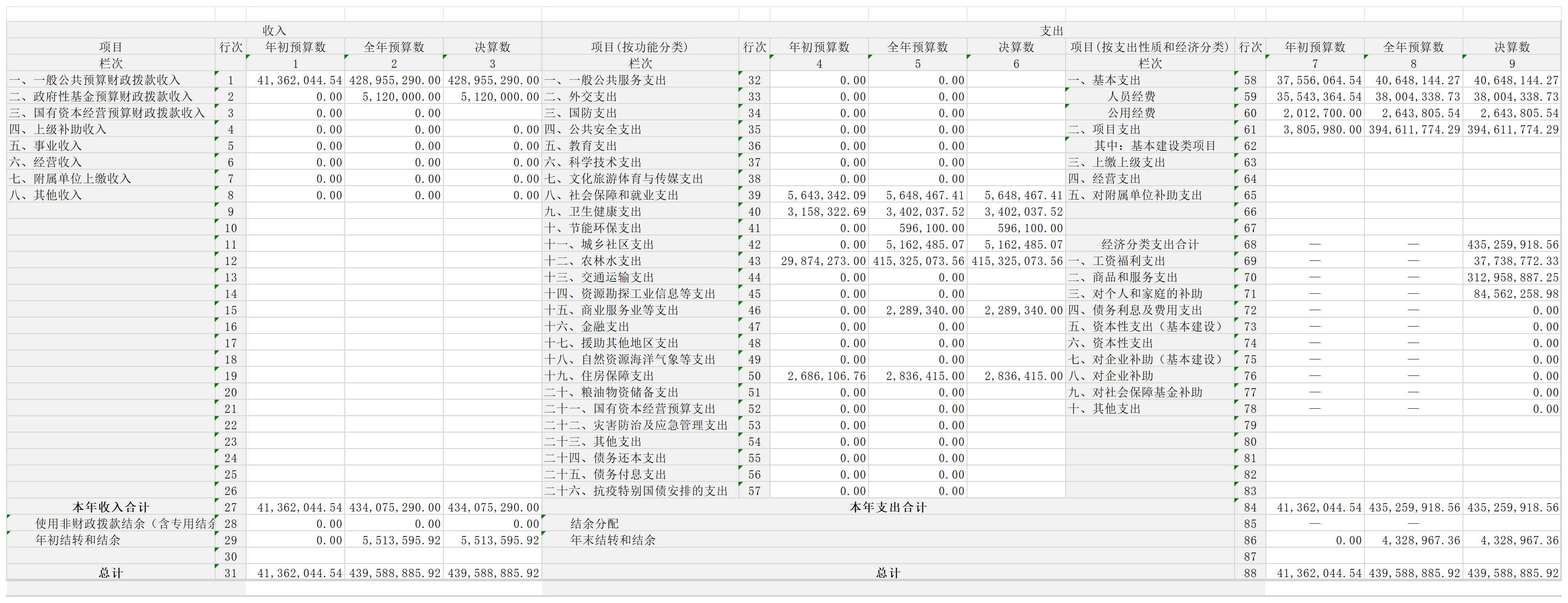Click the '十二、农林水支出' cell
The width and height of the screenshot is (1568, 603).
tap(640, 261)
